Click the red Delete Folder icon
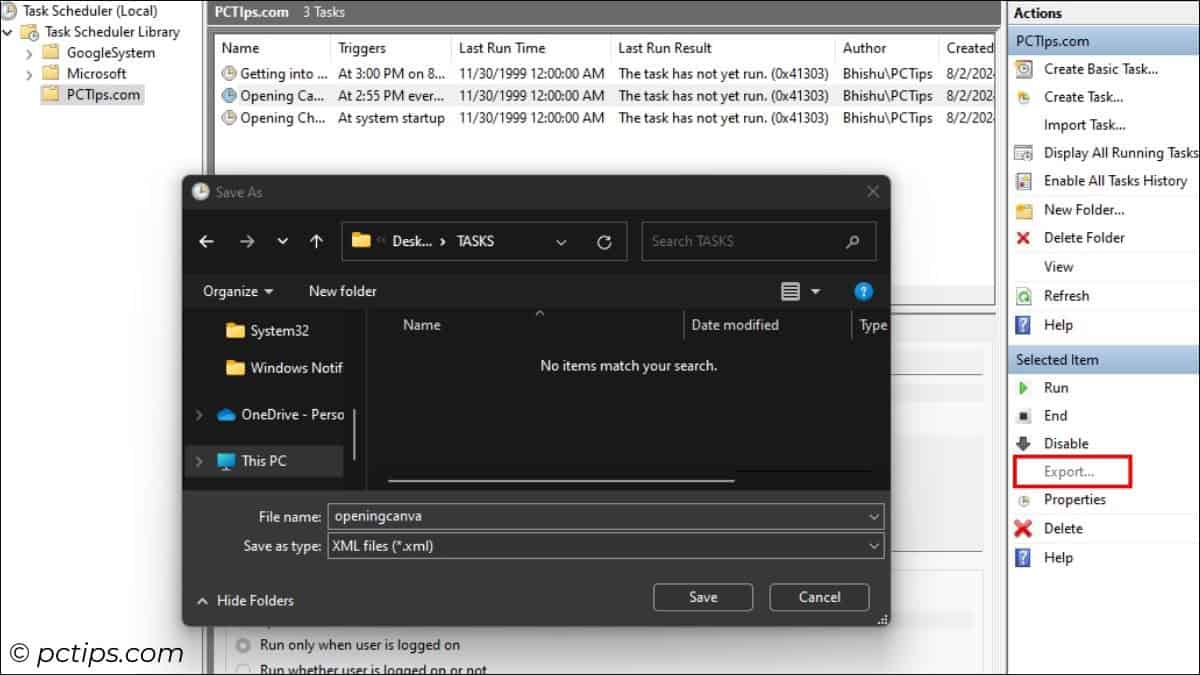This screenshot has width=1200, height=675. pyautogui.click(x=1023, y=238)
